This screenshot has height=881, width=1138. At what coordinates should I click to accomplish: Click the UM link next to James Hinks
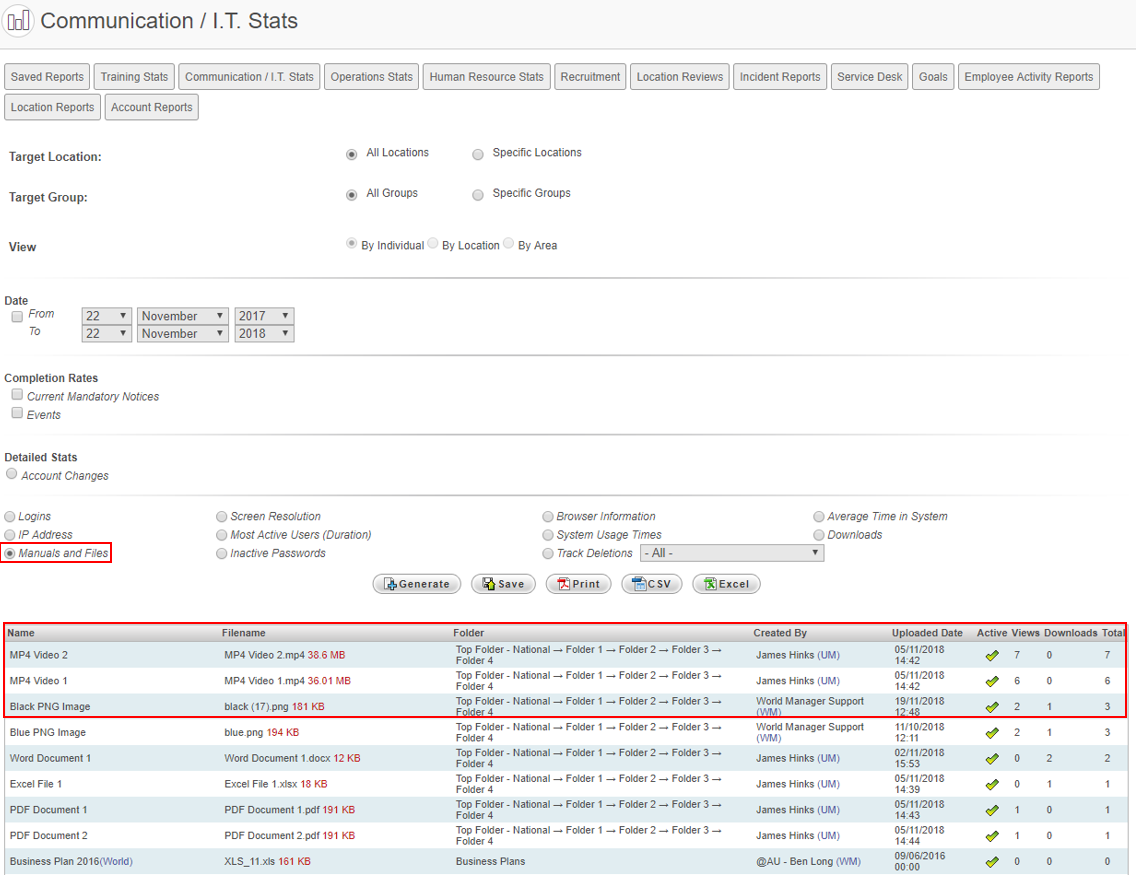coord(829,655)
